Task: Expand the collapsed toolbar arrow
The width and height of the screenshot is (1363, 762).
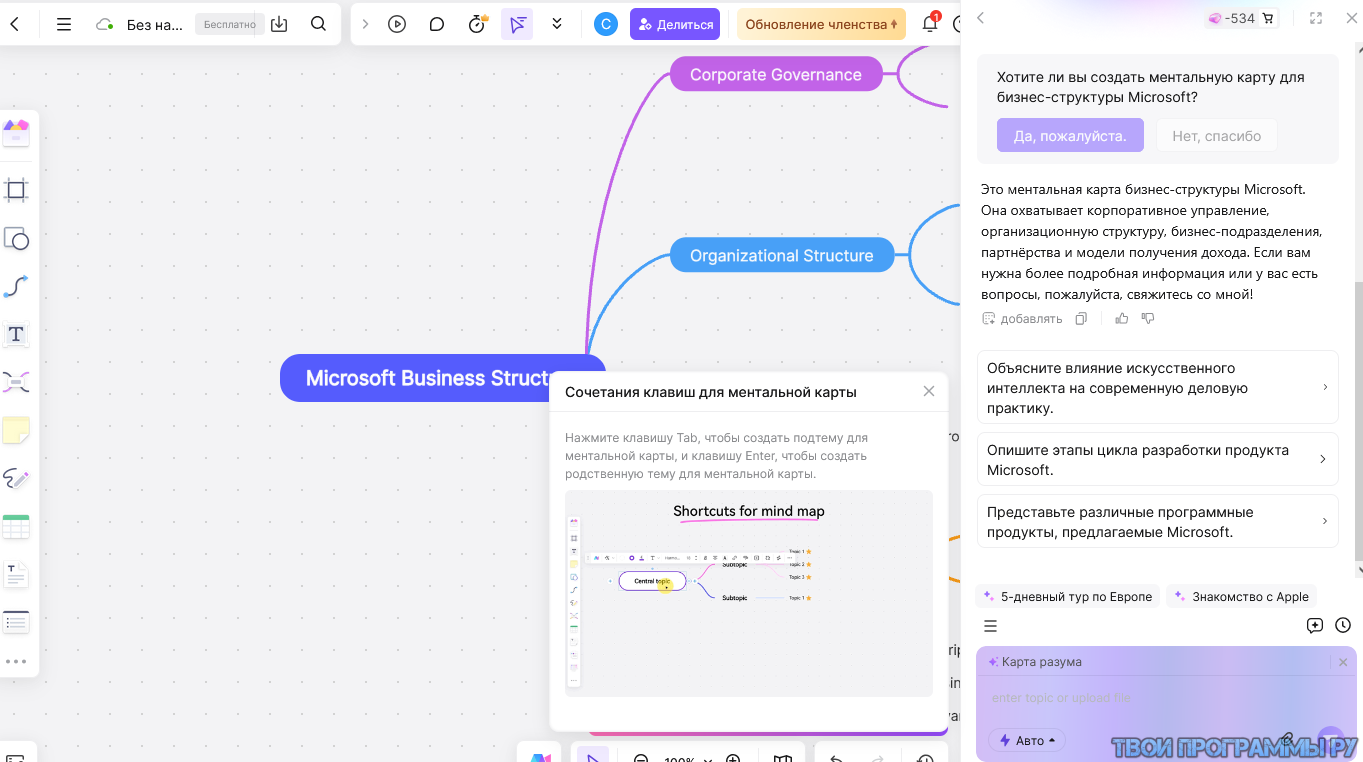Action: (x=365, y=24)
